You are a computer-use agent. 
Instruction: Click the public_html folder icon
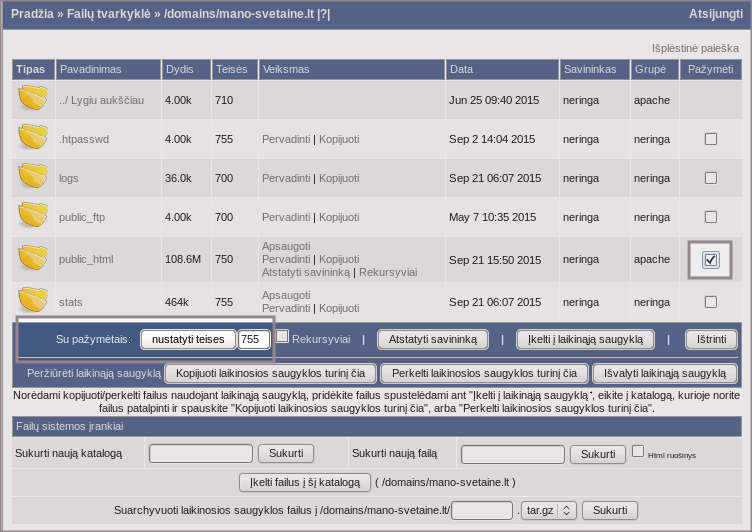coord(33,259)
